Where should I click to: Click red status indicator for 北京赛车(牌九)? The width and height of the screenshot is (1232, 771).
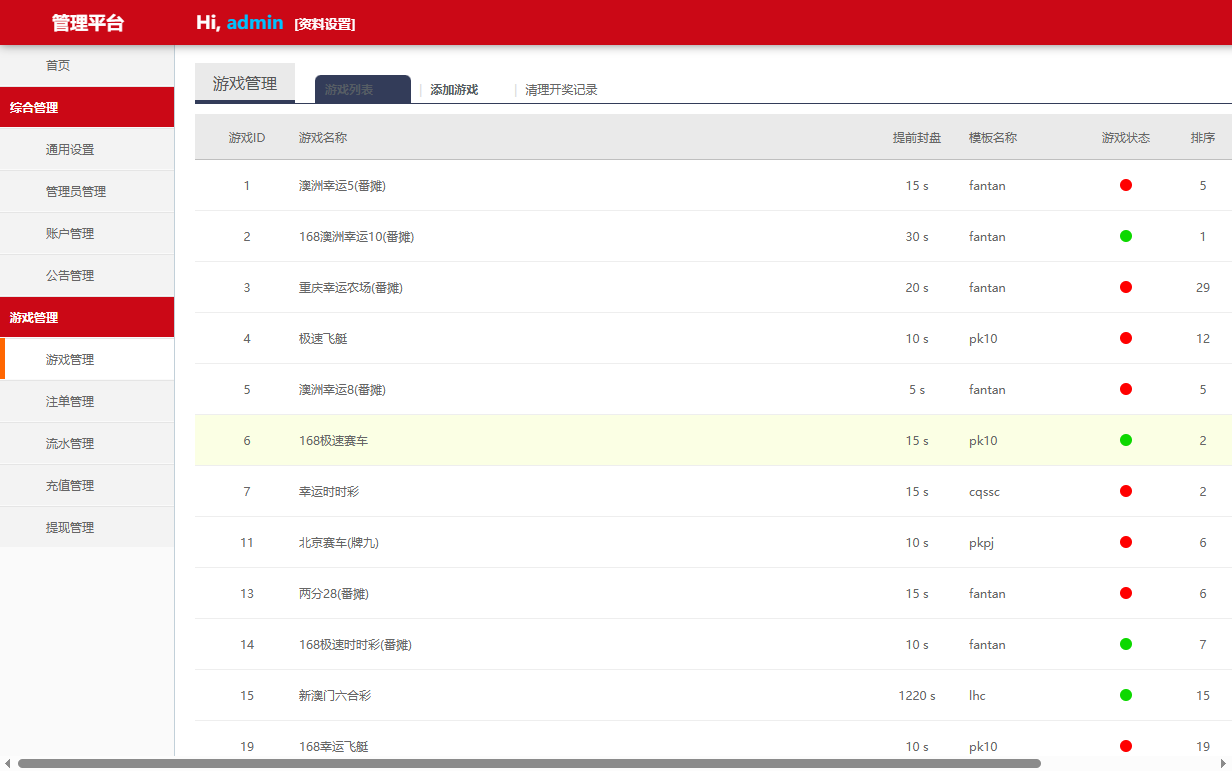click(x=1126, y=542)
